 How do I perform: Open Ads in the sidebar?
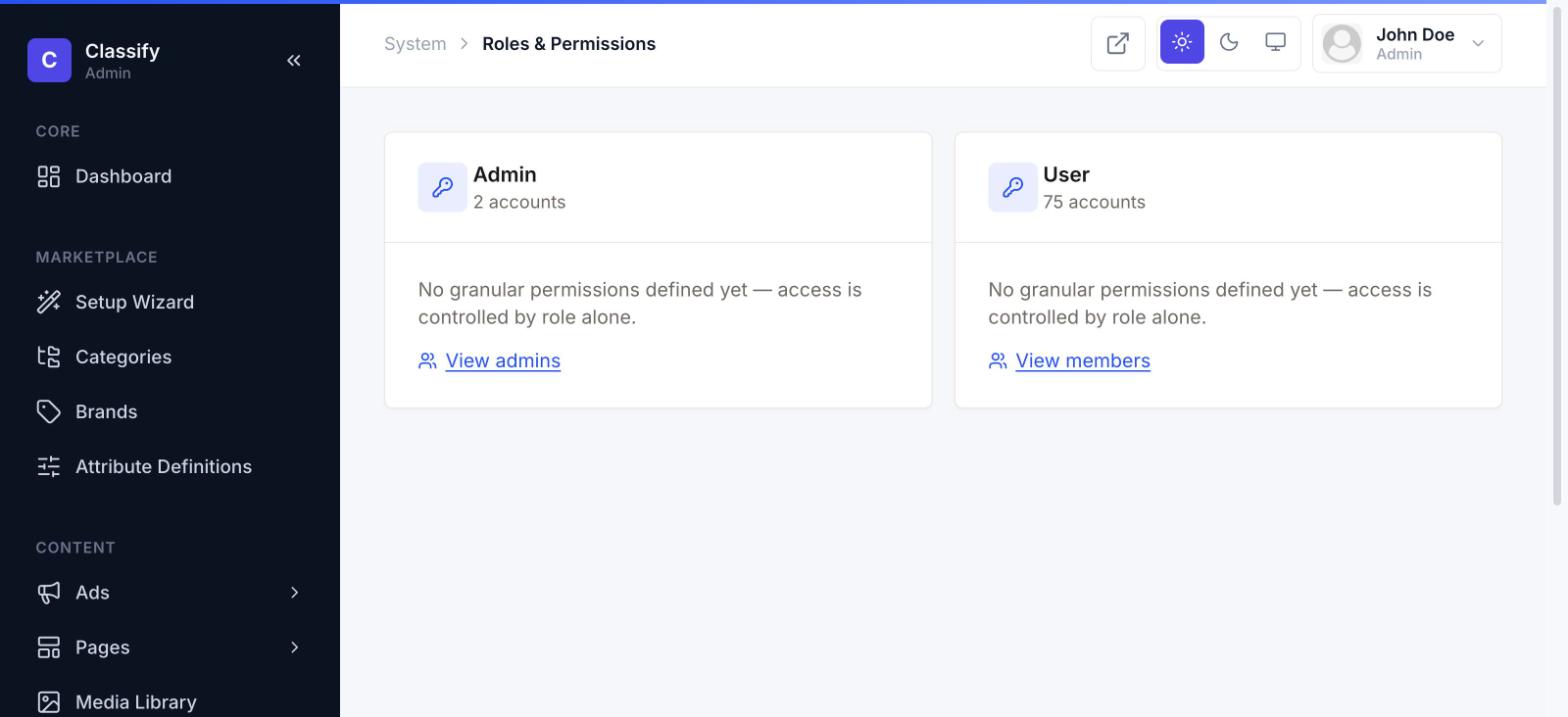(x=170, y=593)
